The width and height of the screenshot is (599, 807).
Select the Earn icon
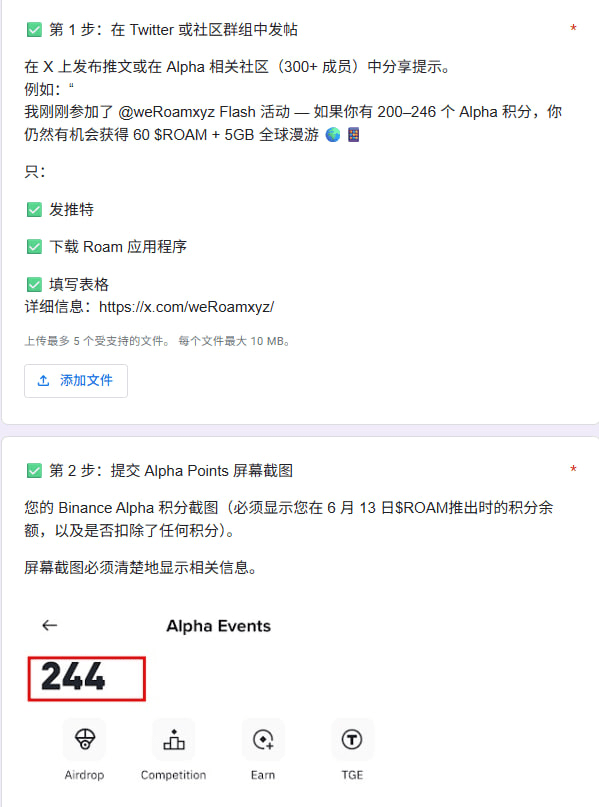point(263,740)
